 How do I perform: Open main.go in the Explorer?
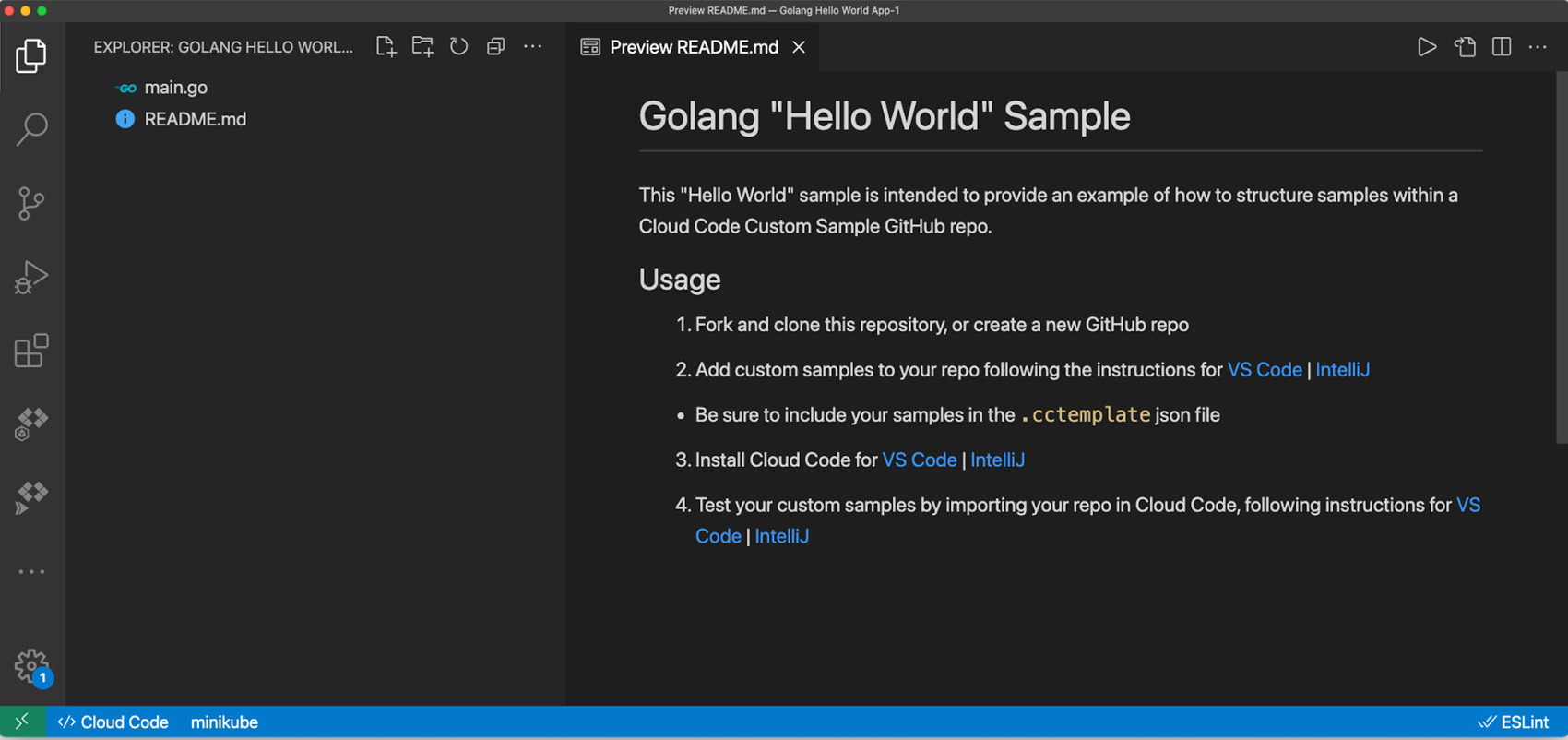tap(175, 88)
